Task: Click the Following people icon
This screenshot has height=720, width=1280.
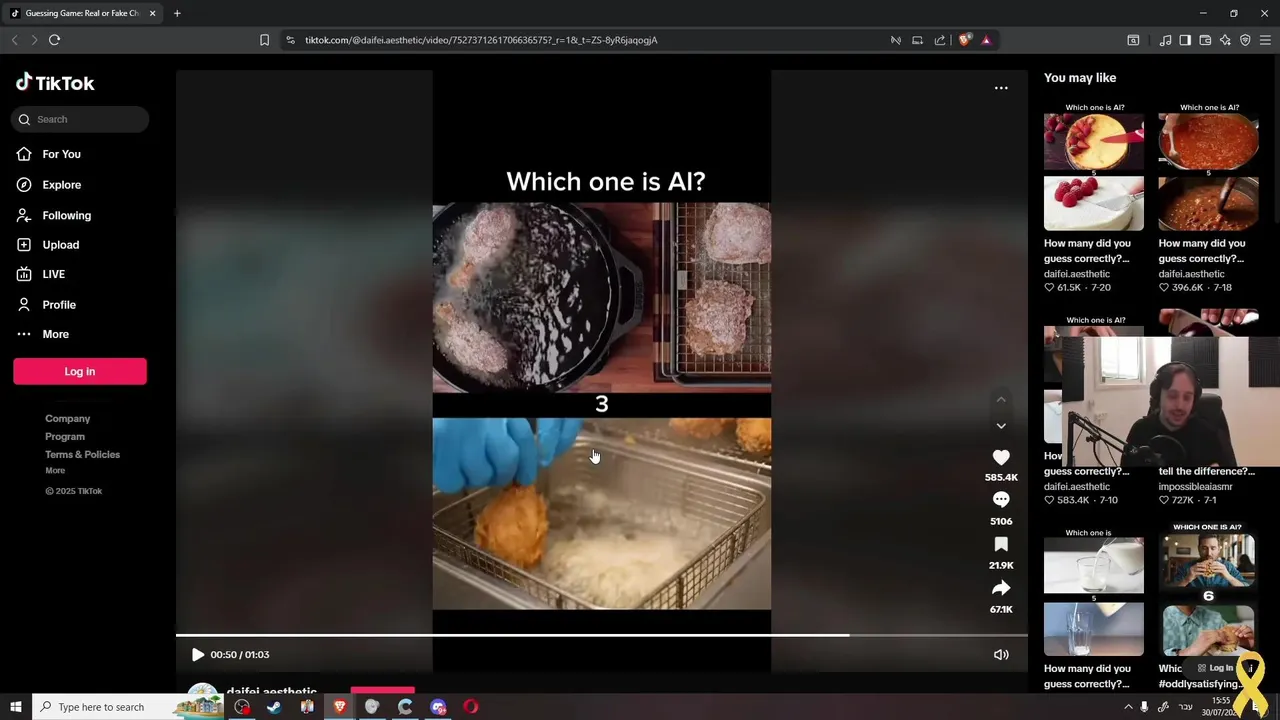Action: click(x=24, y=215)
